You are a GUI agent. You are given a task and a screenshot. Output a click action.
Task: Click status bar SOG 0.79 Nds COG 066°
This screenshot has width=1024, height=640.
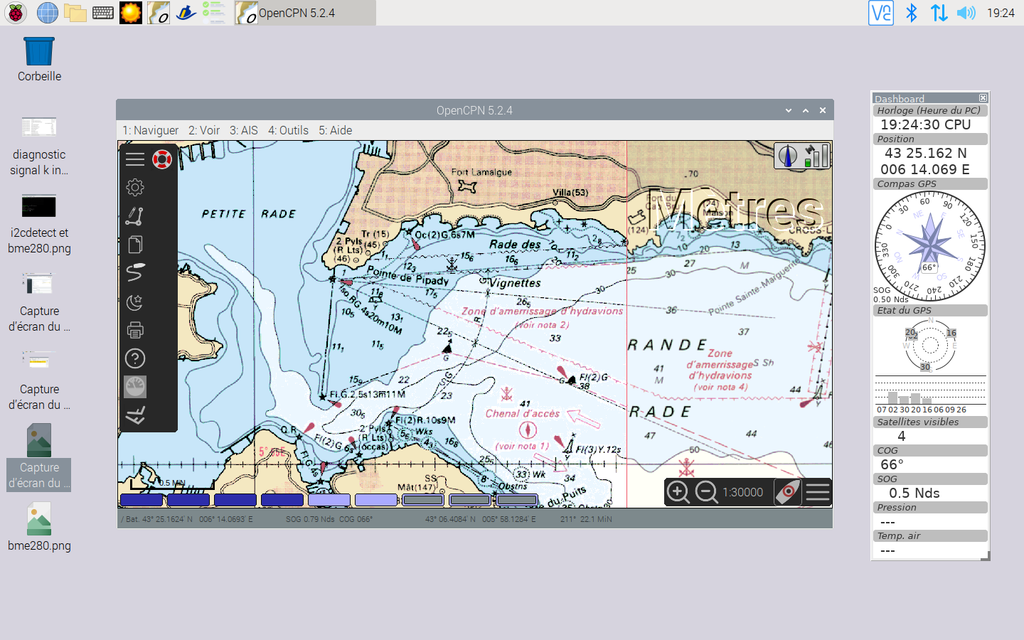[x=328, y=519]
